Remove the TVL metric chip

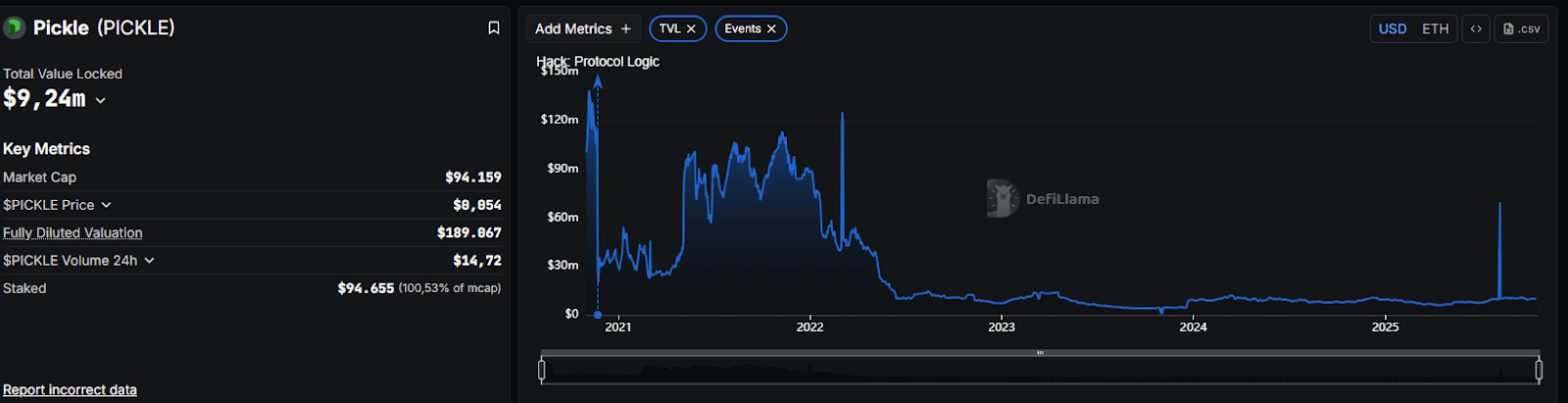coord(691,29)
